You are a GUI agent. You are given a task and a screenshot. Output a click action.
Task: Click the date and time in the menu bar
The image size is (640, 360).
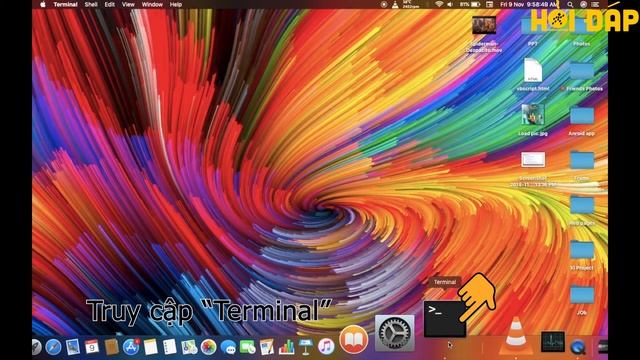coord(529,4)
